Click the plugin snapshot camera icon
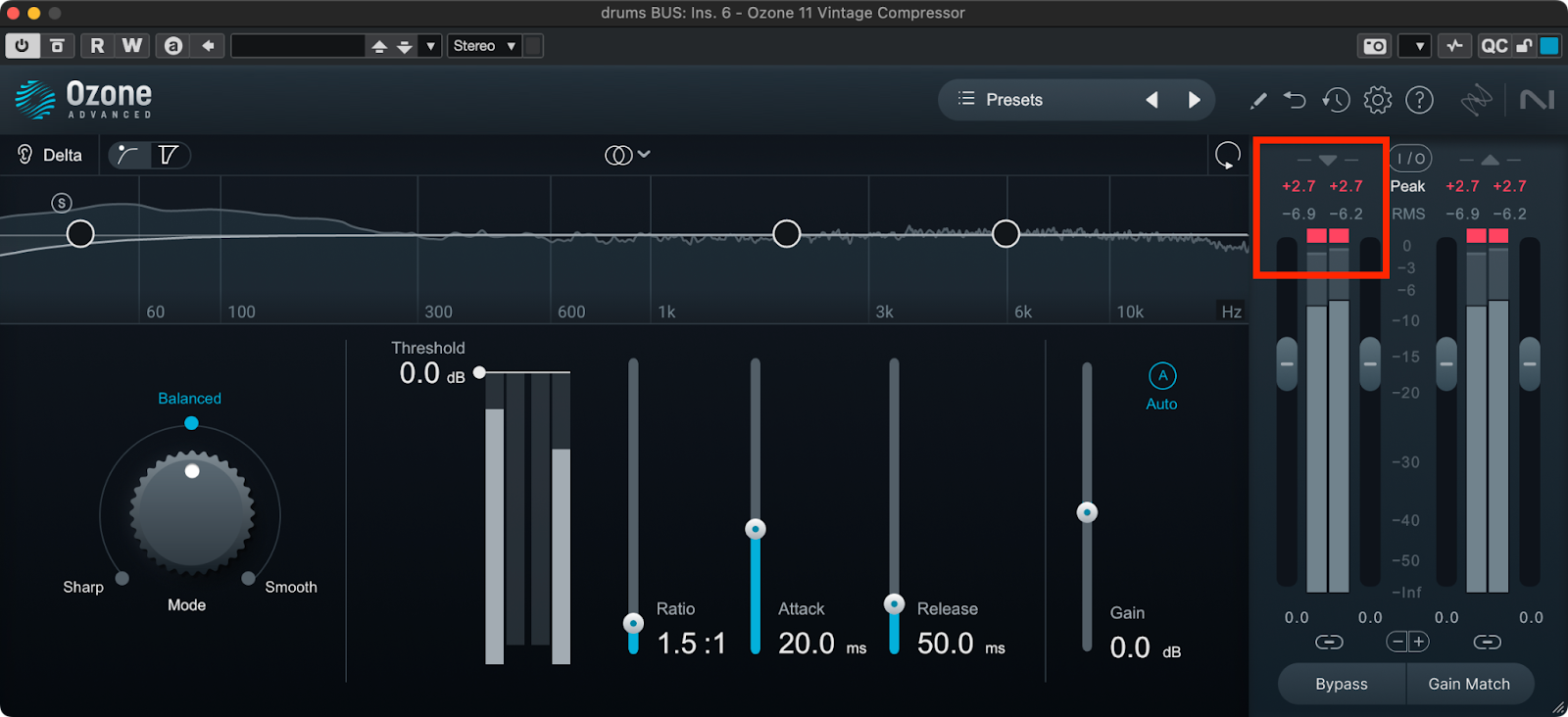 tap(1375, 46)
